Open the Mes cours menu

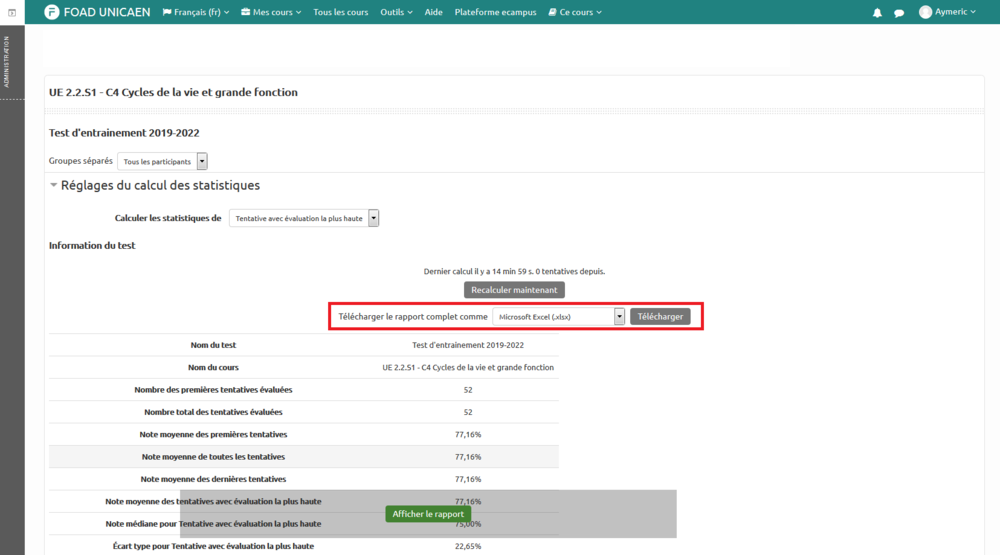click(x=272, y=12)
